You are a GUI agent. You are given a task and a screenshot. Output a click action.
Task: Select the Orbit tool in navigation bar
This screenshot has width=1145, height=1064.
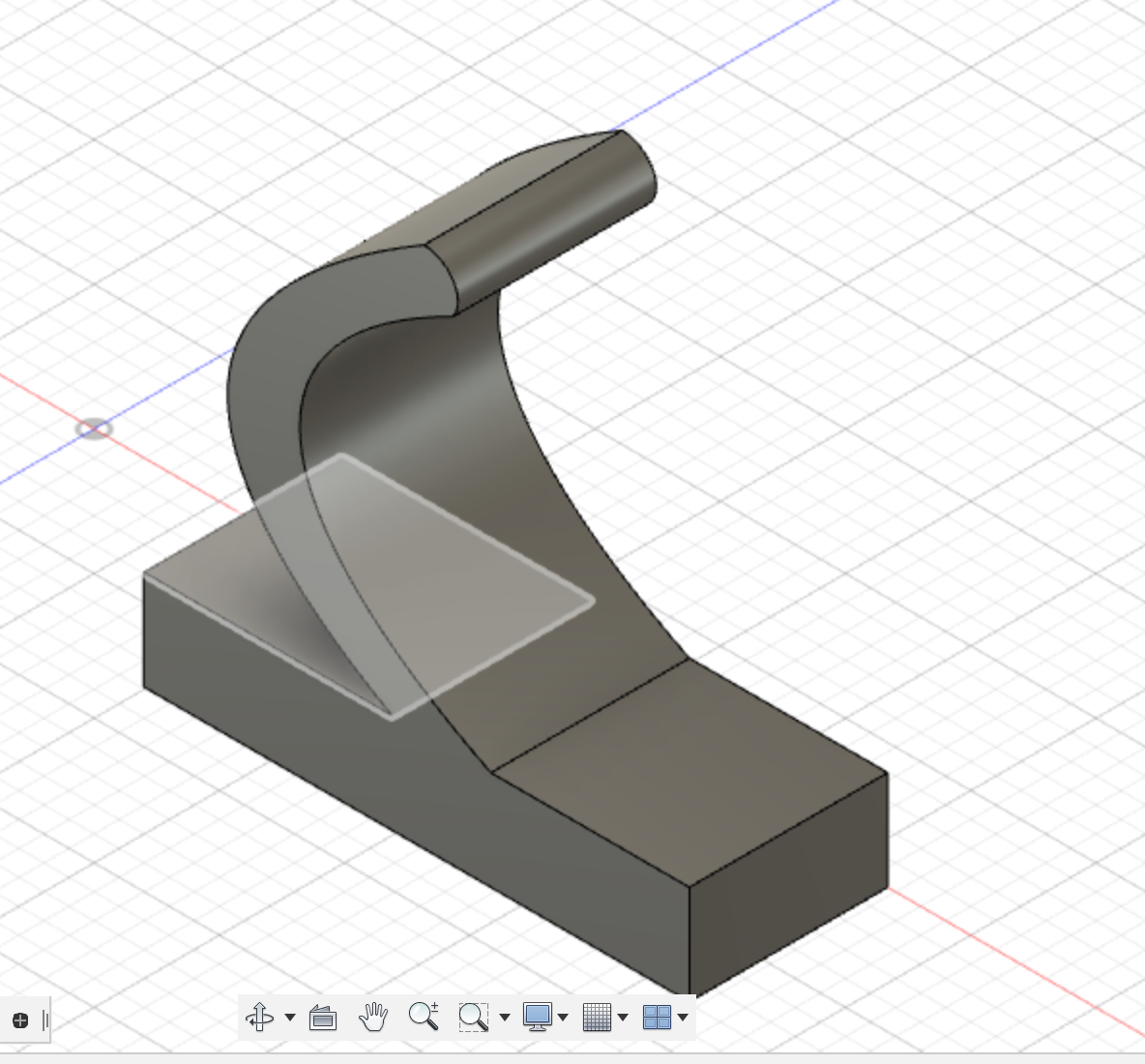pos(260,1017)
